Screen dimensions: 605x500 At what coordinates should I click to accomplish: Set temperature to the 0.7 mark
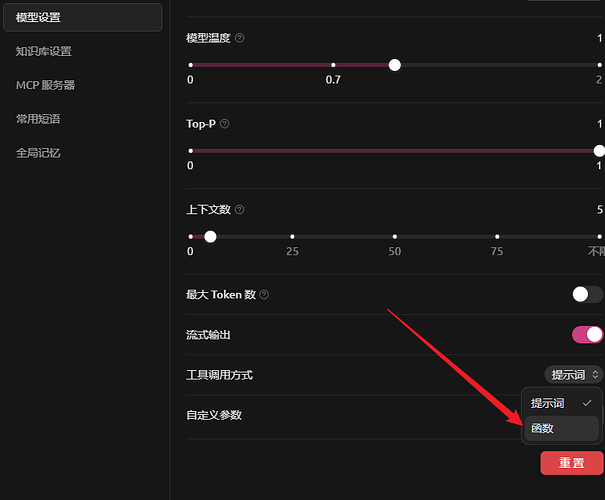[333, 65]
